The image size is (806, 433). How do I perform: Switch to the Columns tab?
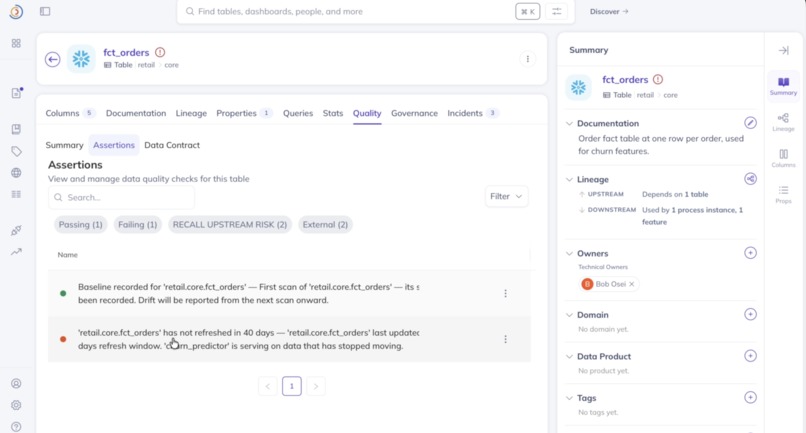coord(69,113)
